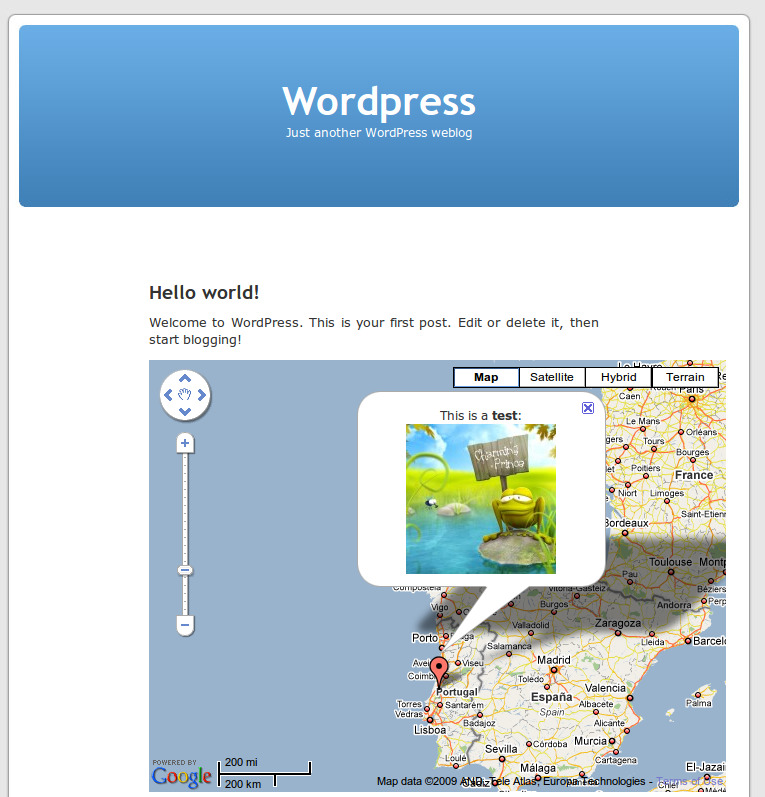This screenshot has width=765, height=797.
Task: Click the hand icon to recenter map
Action: coord(185,395)
